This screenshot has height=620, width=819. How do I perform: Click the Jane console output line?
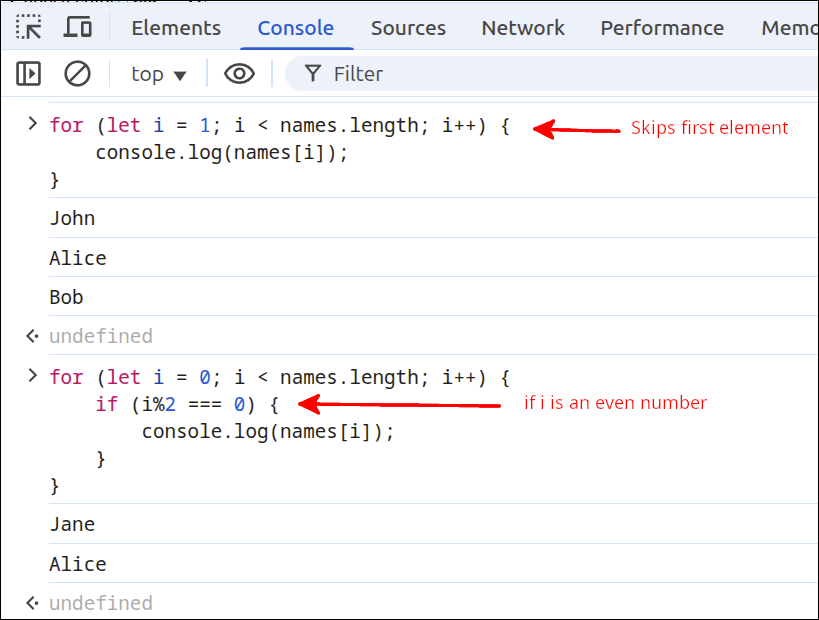pyautogui.click(x=72, y=524)
